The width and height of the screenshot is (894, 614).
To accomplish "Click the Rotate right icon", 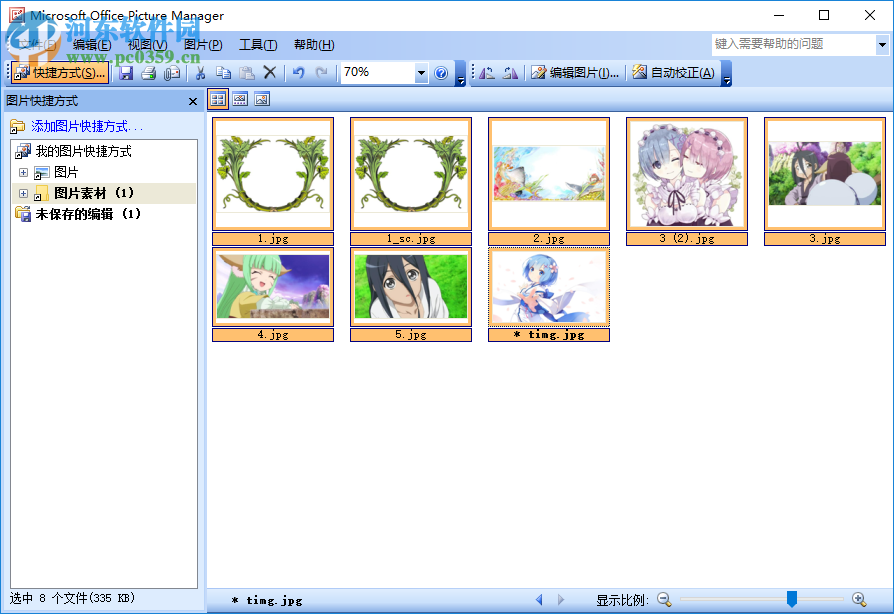I will [x=510, y=73].
